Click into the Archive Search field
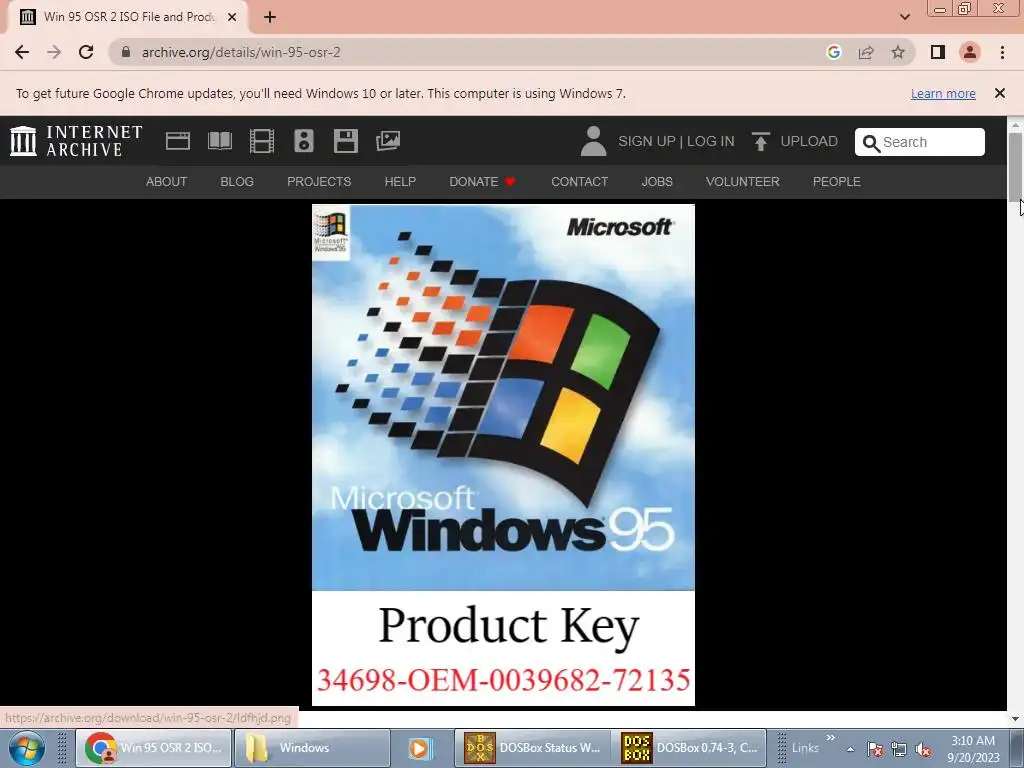The width and height of the screenshot is (1024, 768). [920, 142]
